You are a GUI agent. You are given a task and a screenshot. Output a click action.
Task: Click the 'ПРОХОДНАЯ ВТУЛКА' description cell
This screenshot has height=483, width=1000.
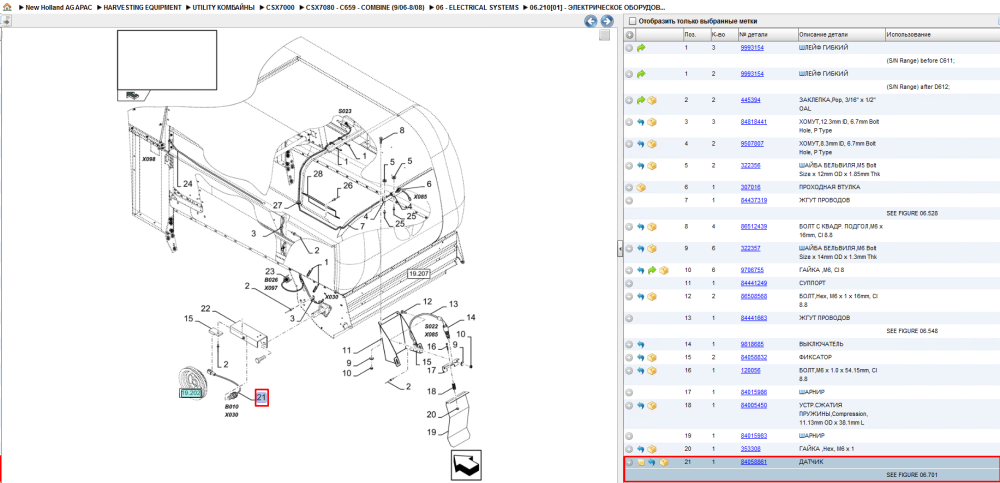[x=829, y=188]
